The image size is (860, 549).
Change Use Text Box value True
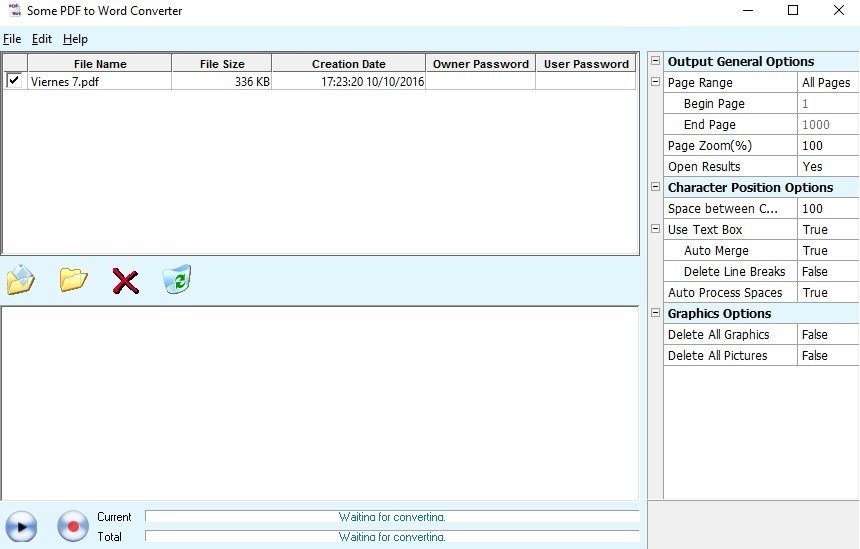pyautogui.click(x=828, y=229)
